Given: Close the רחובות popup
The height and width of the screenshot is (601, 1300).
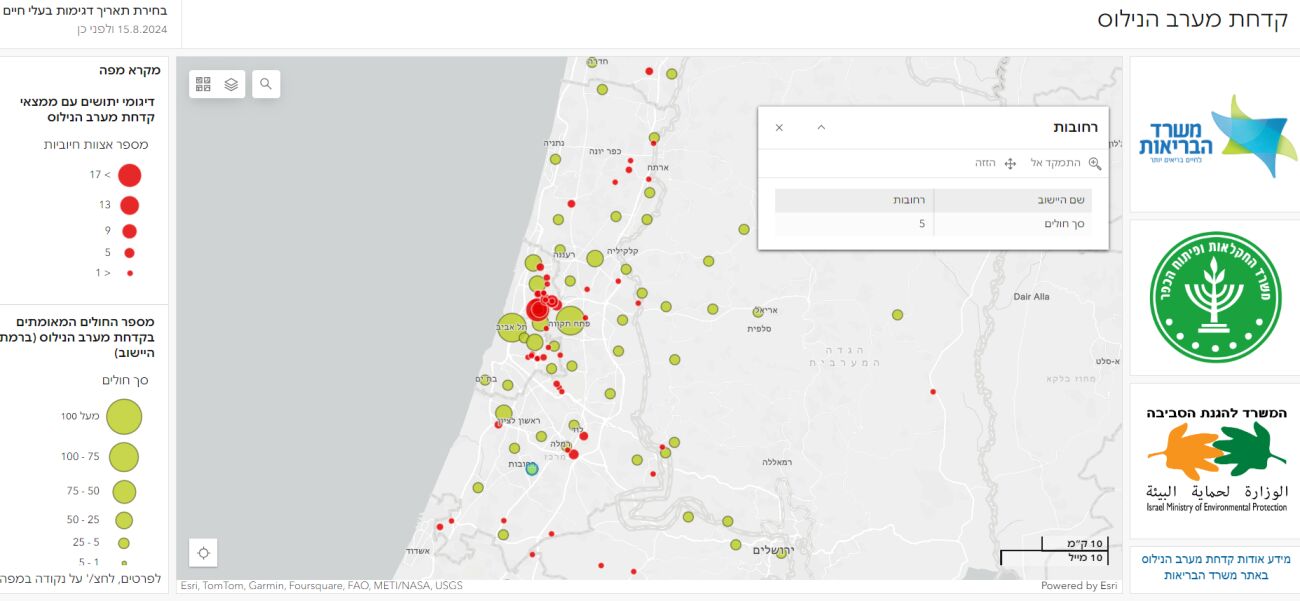Looking at the screenshot, I should (779, 128).
